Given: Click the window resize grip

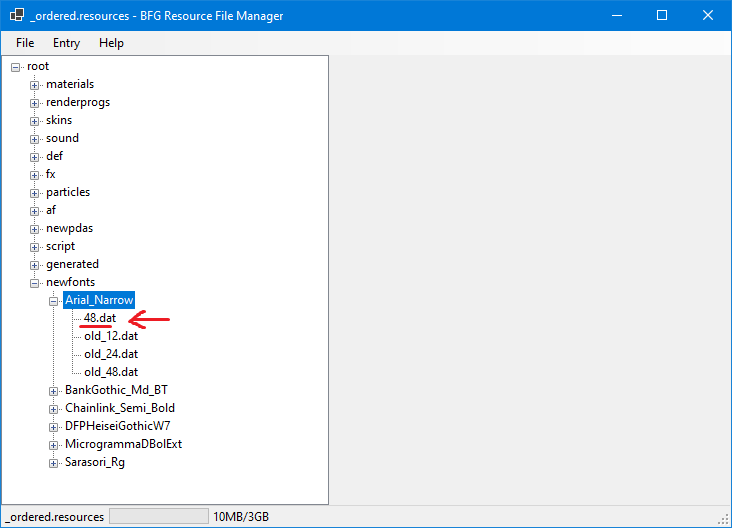Looking at the screenshot, I should tap(723, 519).
